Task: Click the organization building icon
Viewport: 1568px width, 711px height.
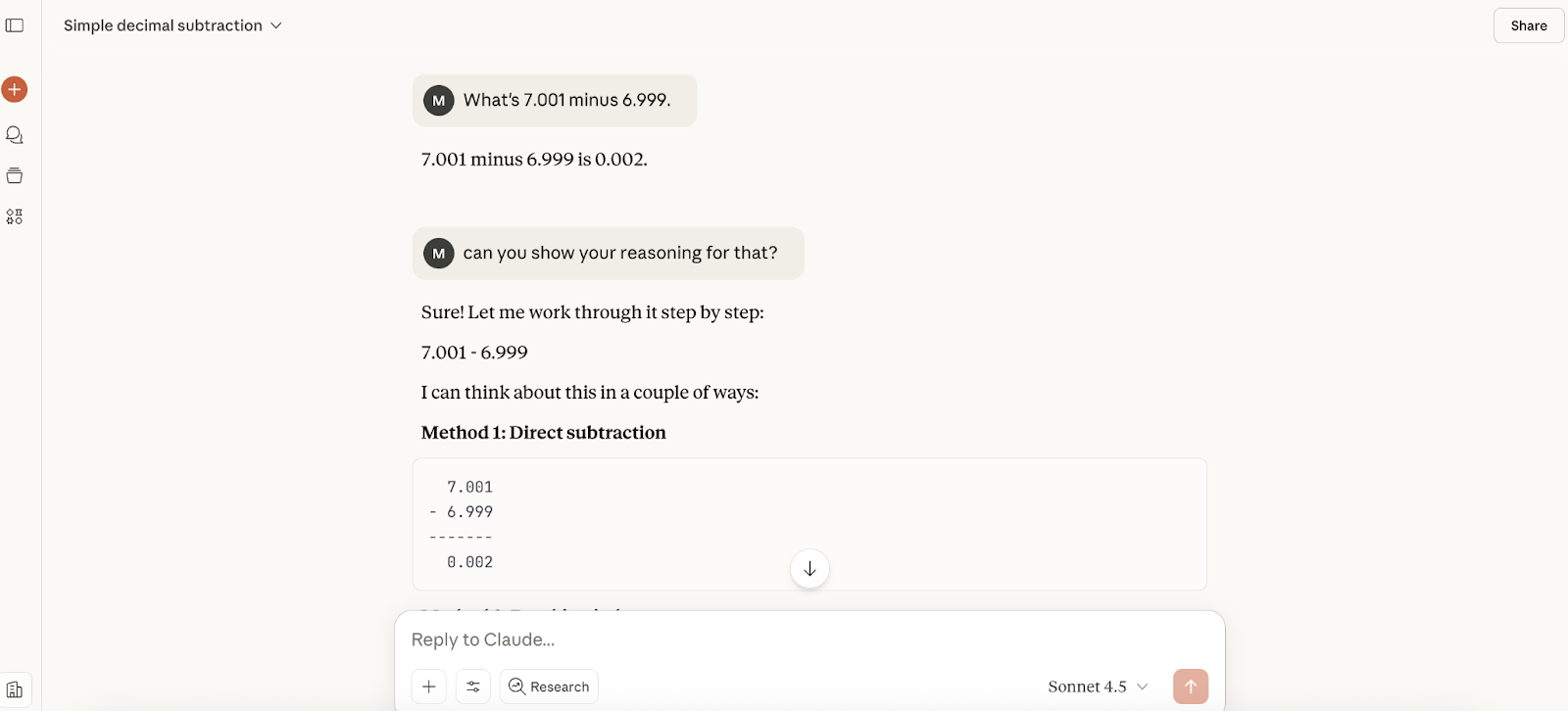Action: tap(15, 689)
